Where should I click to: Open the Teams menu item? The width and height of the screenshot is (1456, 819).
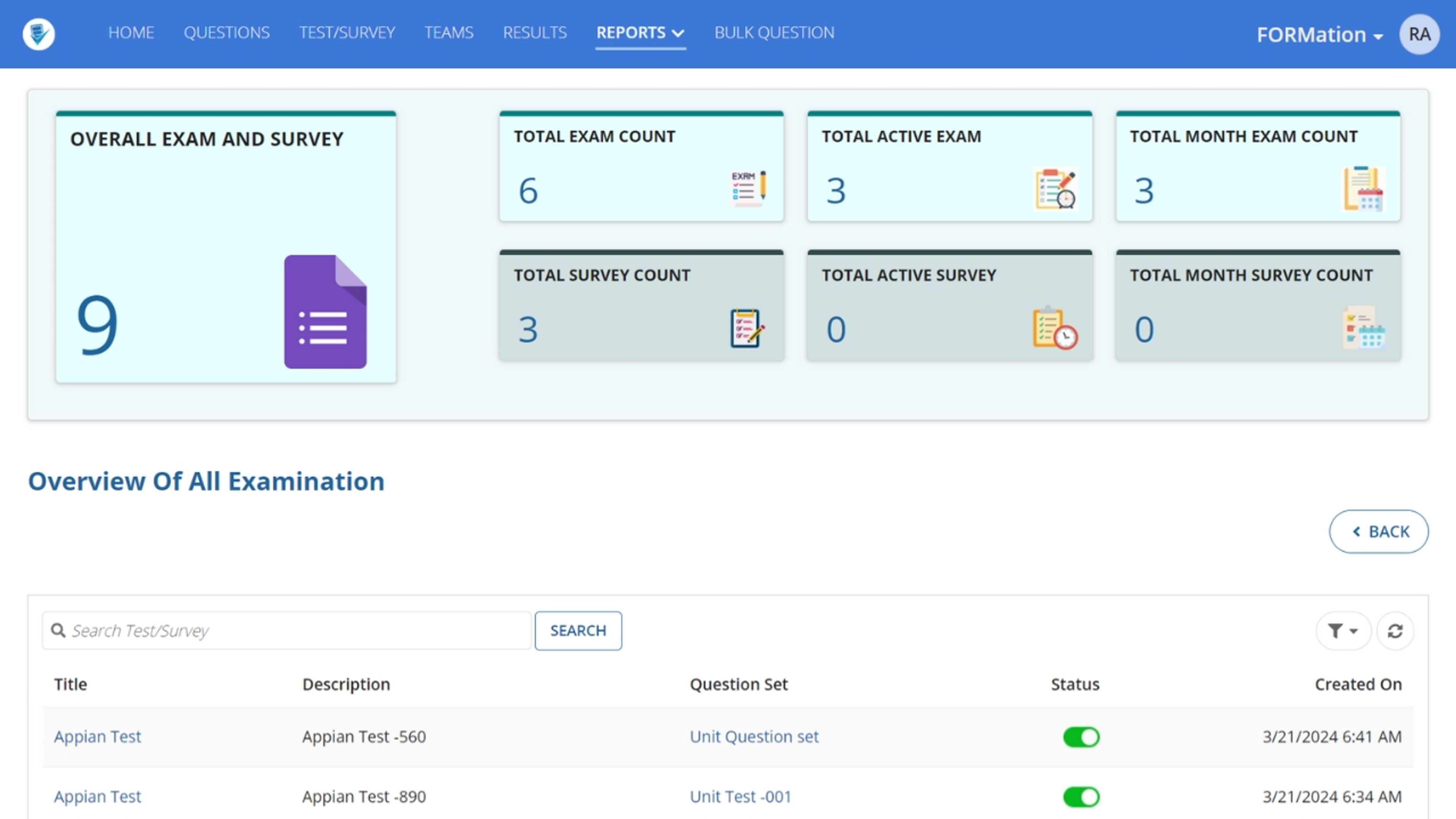point(449,33)
